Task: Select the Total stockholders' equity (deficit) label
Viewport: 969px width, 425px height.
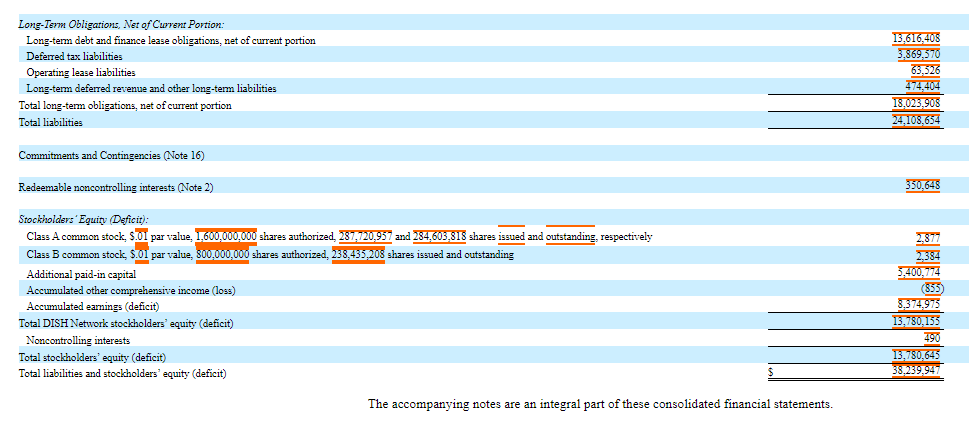Action: [x=93, y=357]
